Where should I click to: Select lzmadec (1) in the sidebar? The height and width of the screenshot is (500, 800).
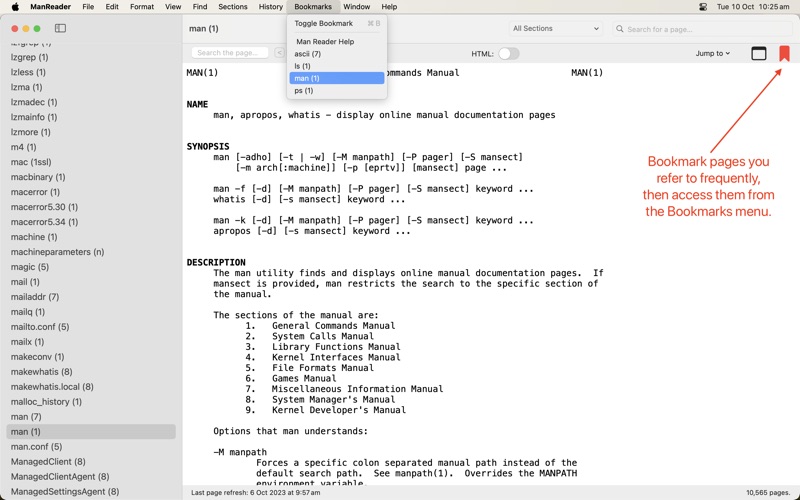click(91, 102)
